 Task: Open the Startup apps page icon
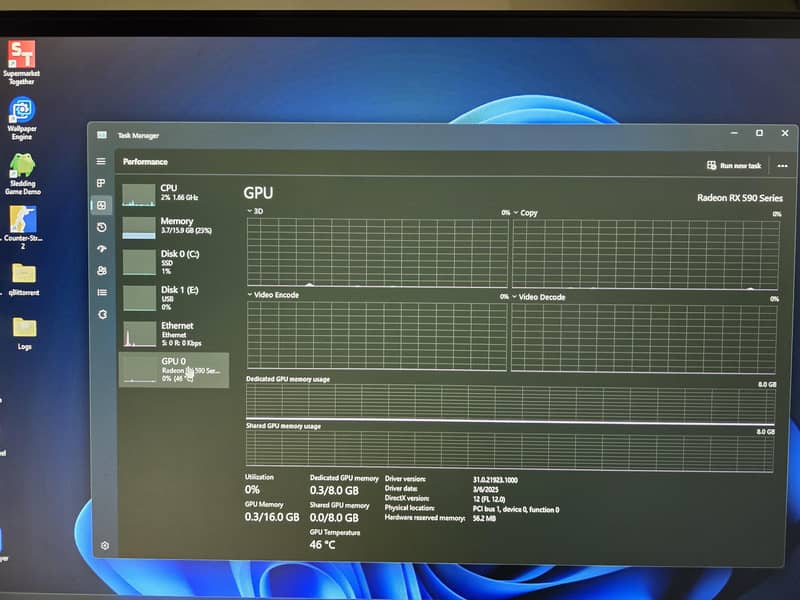101,249
